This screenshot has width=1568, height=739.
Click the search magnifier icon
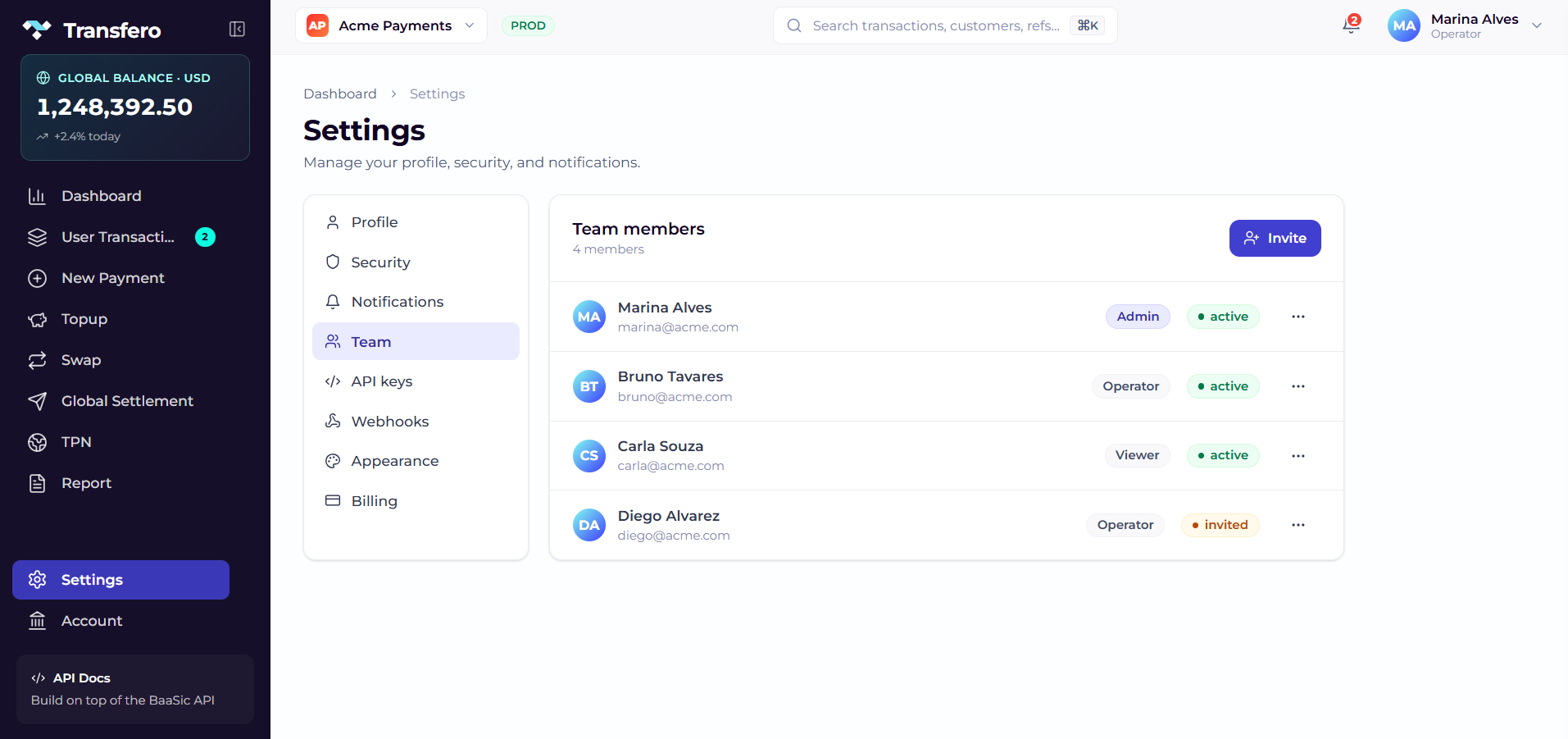[x=794, y=25]
